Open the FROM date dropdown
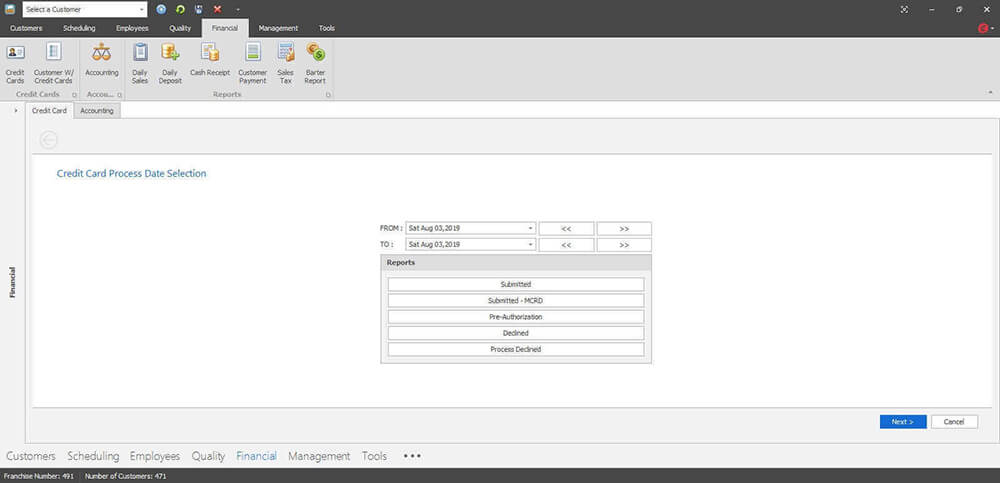Image resolution: width=1000 pixels, height=483 pixels. [530, 228]
